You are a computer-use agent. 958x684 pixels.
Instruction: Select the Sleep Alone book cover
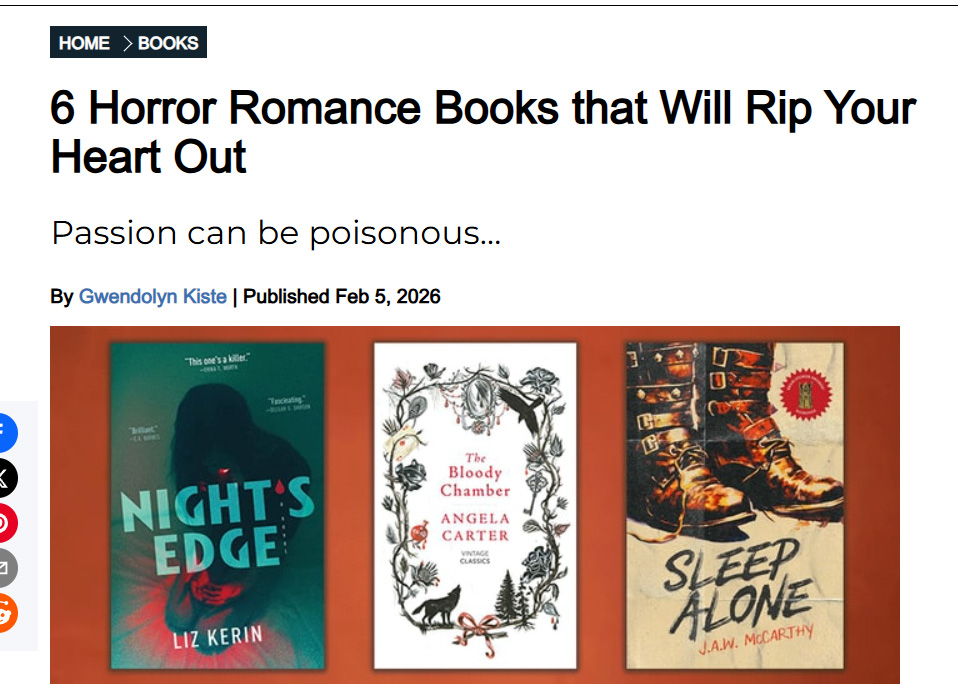[x=735, y=506]
